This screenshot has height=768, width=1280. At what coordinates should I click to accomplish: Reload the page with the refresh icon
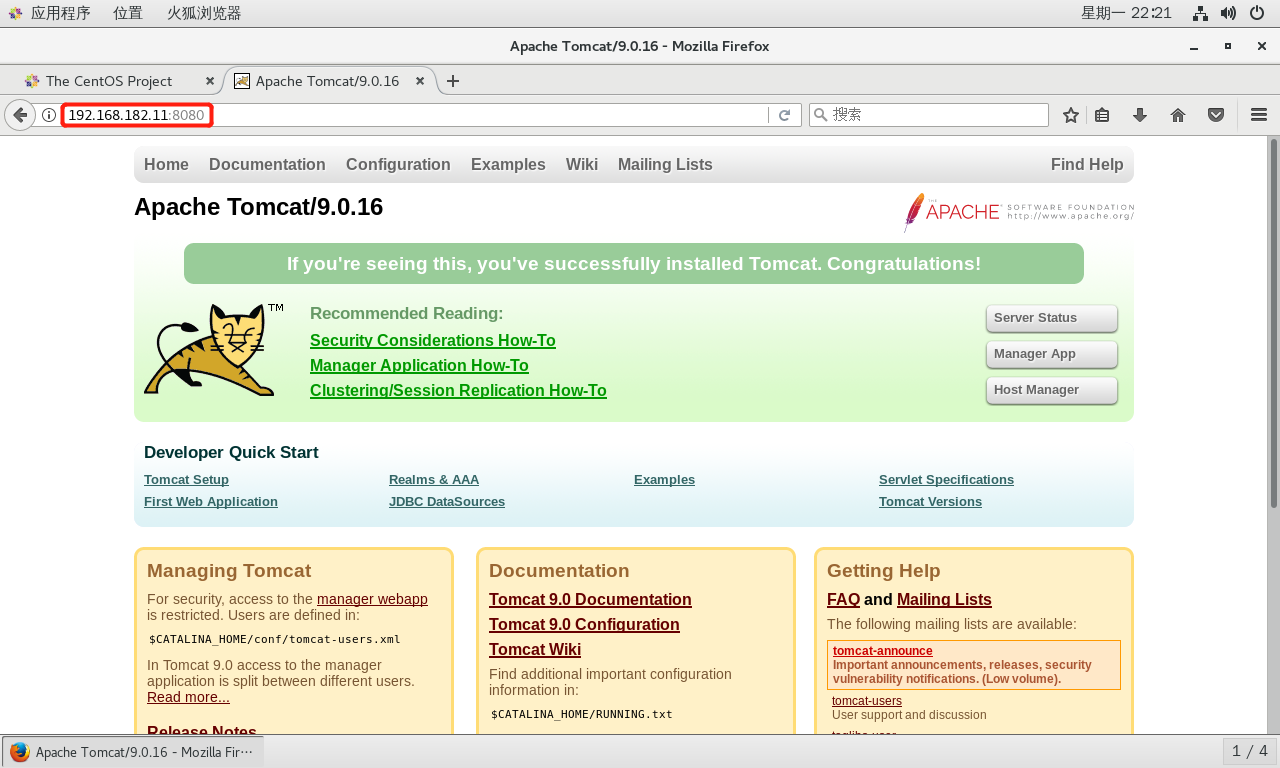[x=785, y=115]
